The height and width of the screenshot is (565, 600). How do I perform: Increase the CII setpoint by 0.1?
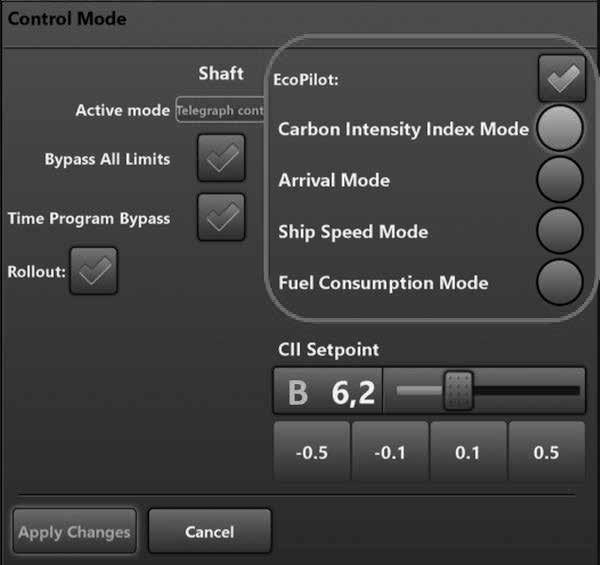(468, 452)
